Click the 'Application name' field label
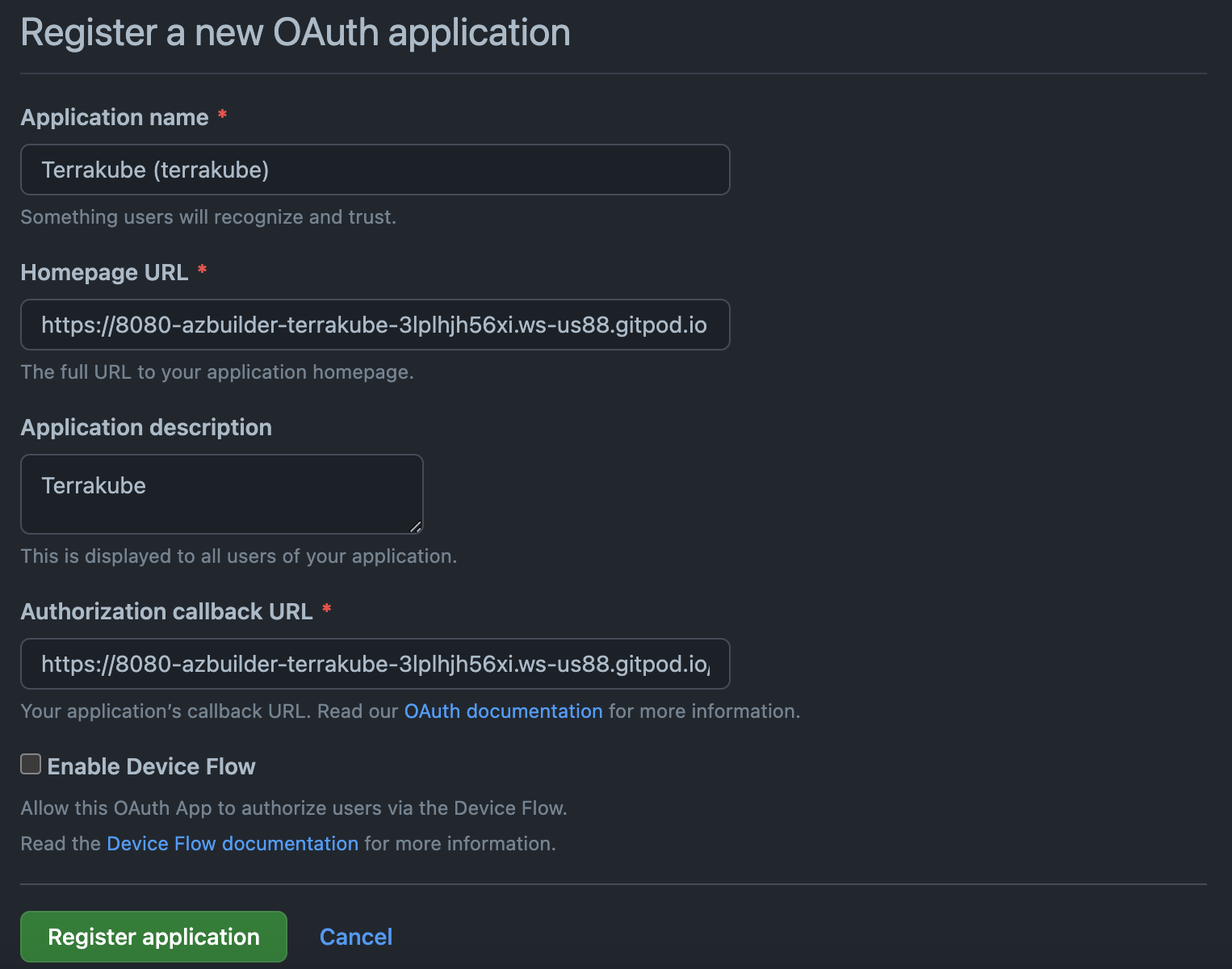 point(115,118)
